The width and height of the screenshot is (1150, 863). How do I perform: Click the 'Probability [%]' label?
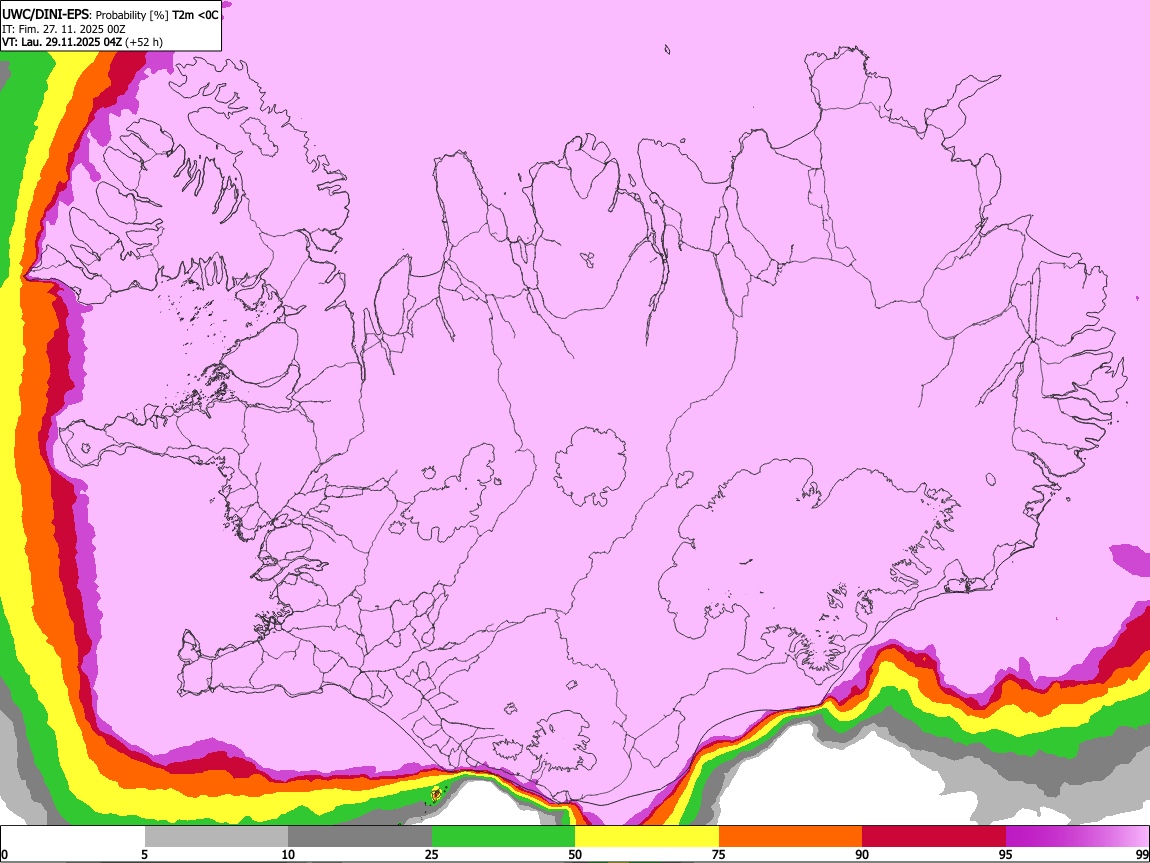(132, 15)
